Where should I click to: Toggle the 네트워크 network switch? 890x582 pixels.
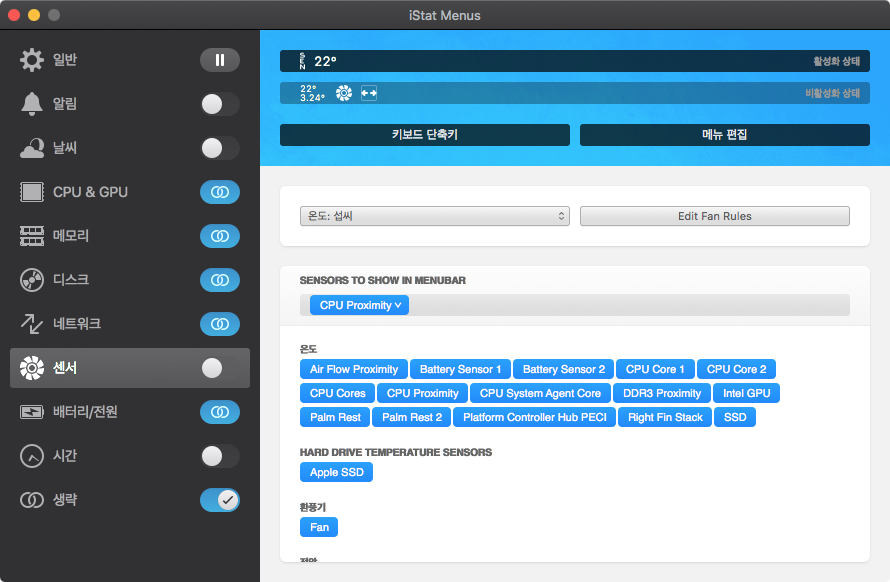tap(220, 324)
